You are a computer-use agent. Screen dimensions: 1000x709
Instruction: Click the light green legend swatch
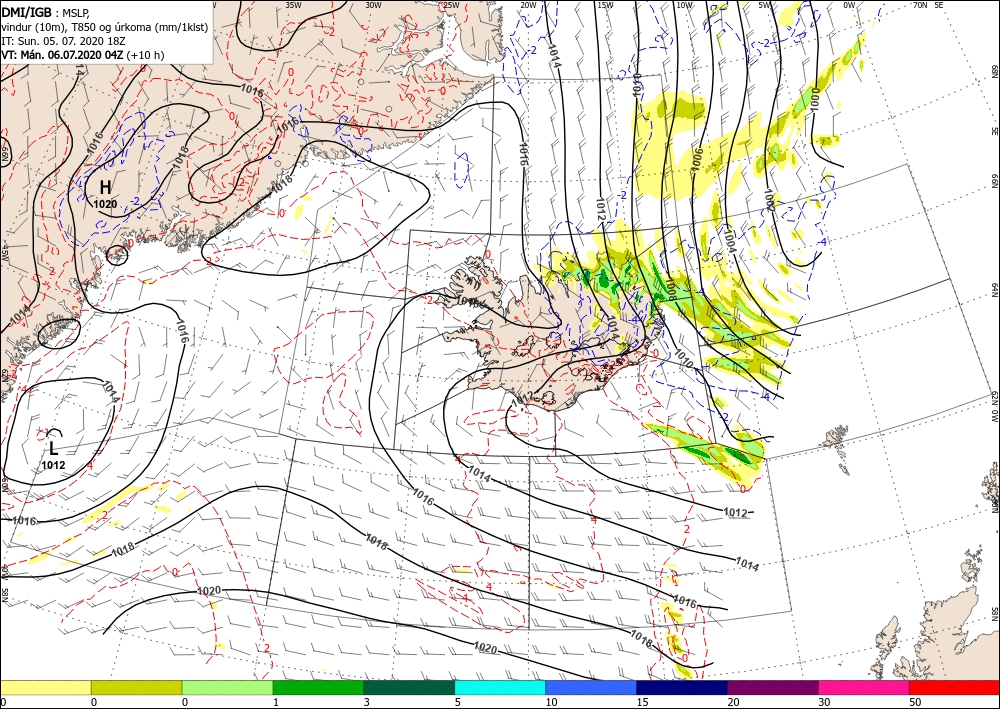(227, 687)
